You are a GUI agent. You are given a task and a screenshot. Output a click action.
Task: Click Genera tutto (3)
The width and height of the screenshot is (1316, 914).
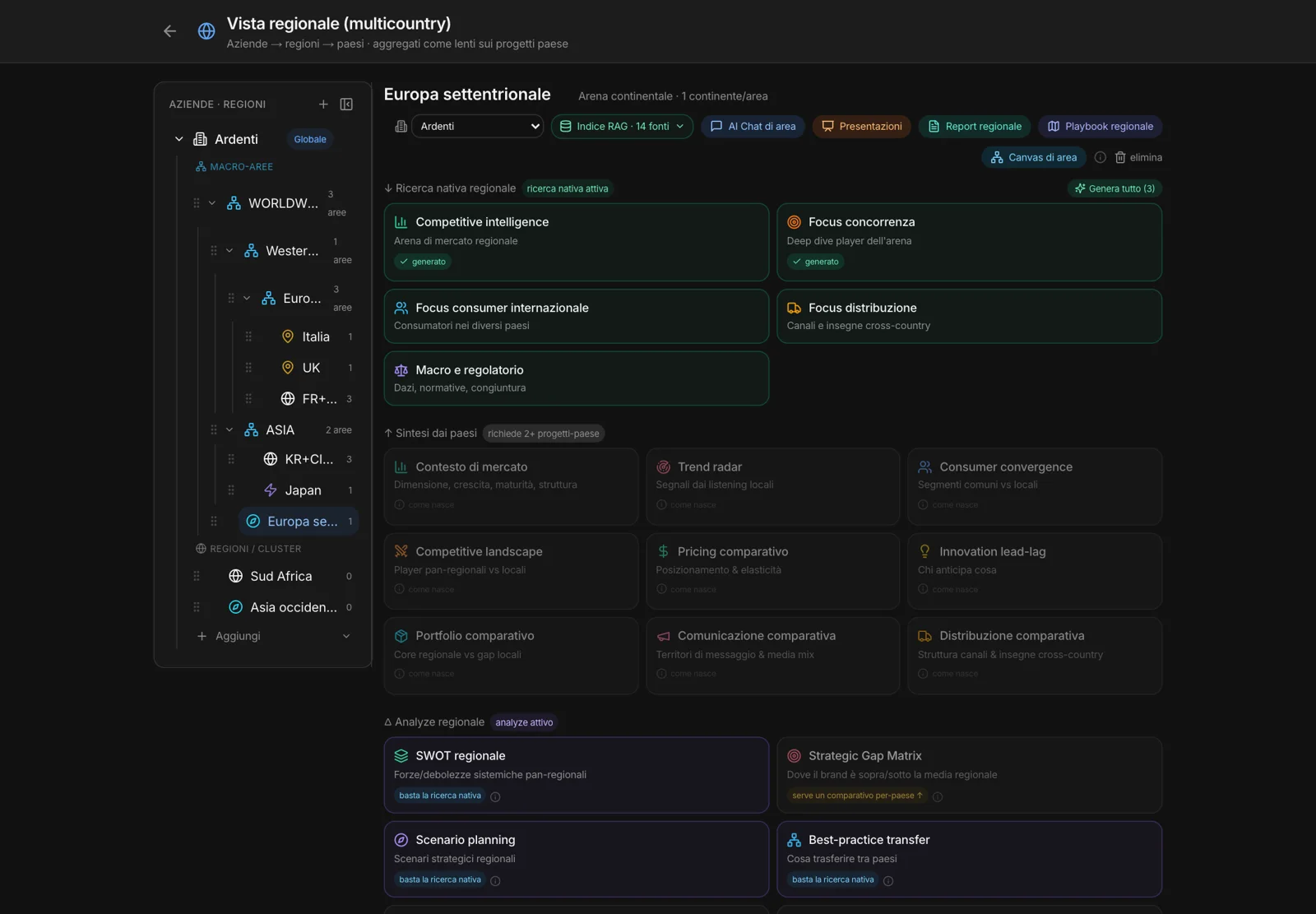(x=1114, y=188)
